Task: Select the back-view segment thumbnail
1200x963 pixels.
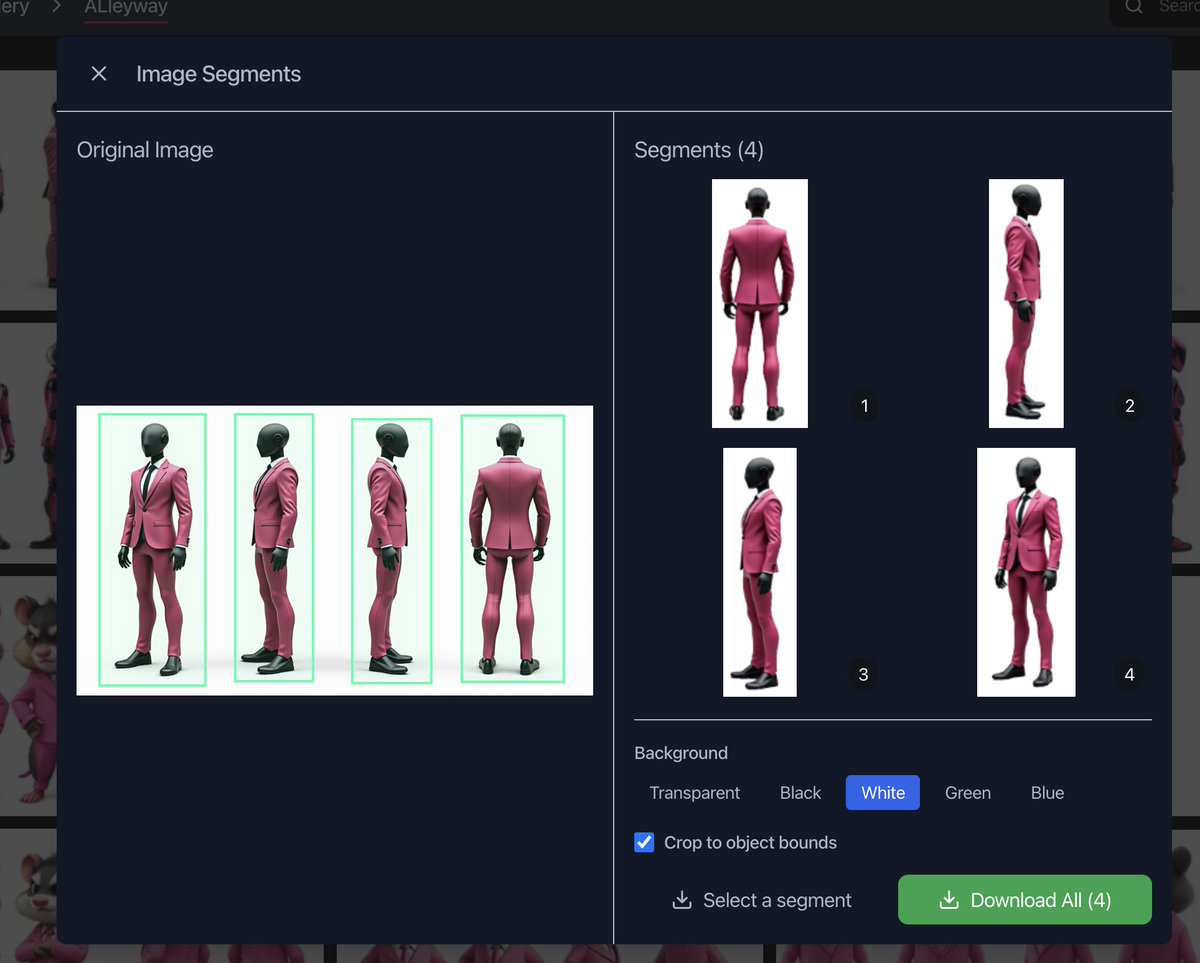Action: [x=759, y=303]
